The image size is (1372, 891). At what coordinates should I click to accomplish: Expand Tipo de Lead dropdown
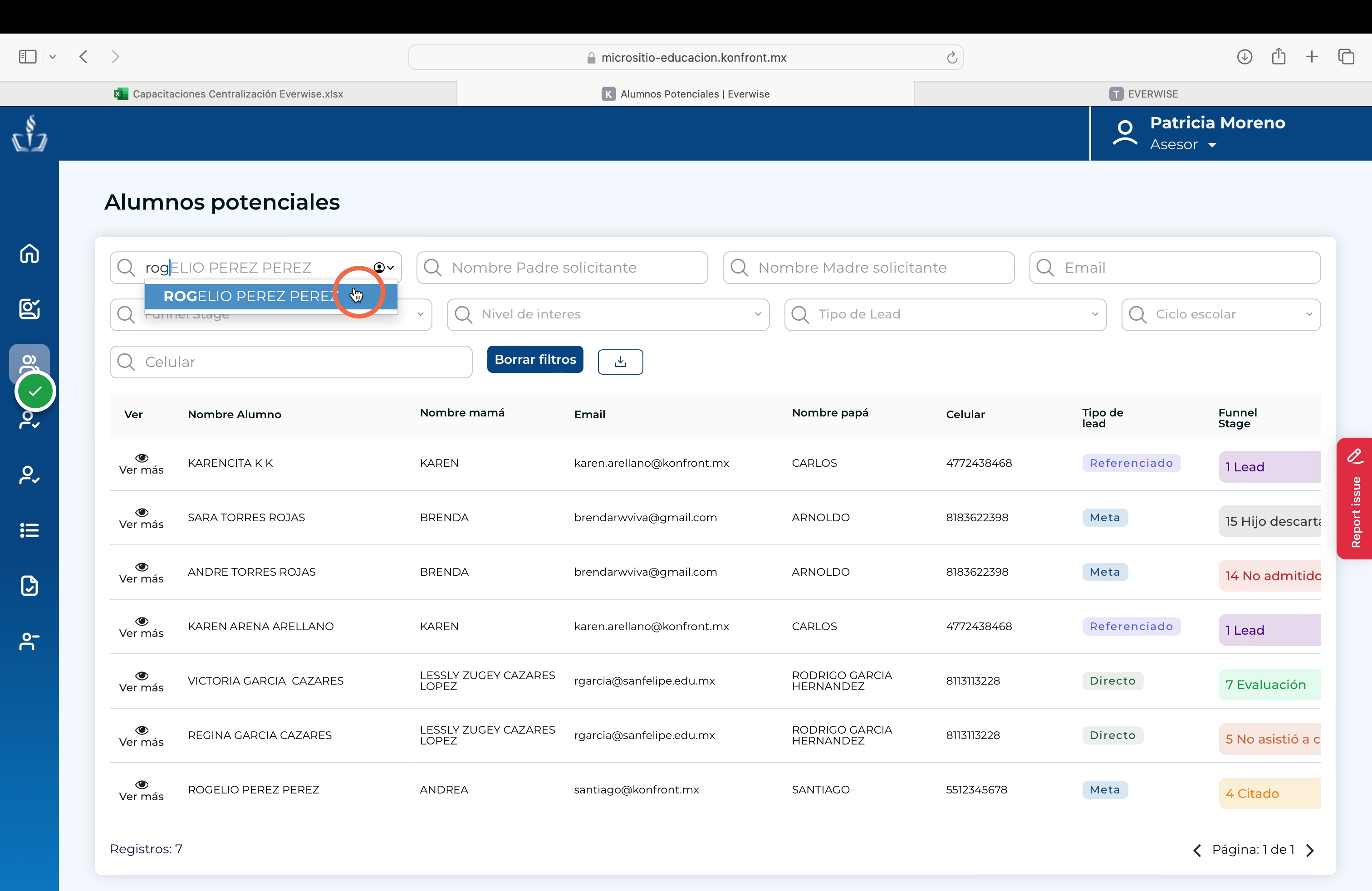pos(1095,314)
